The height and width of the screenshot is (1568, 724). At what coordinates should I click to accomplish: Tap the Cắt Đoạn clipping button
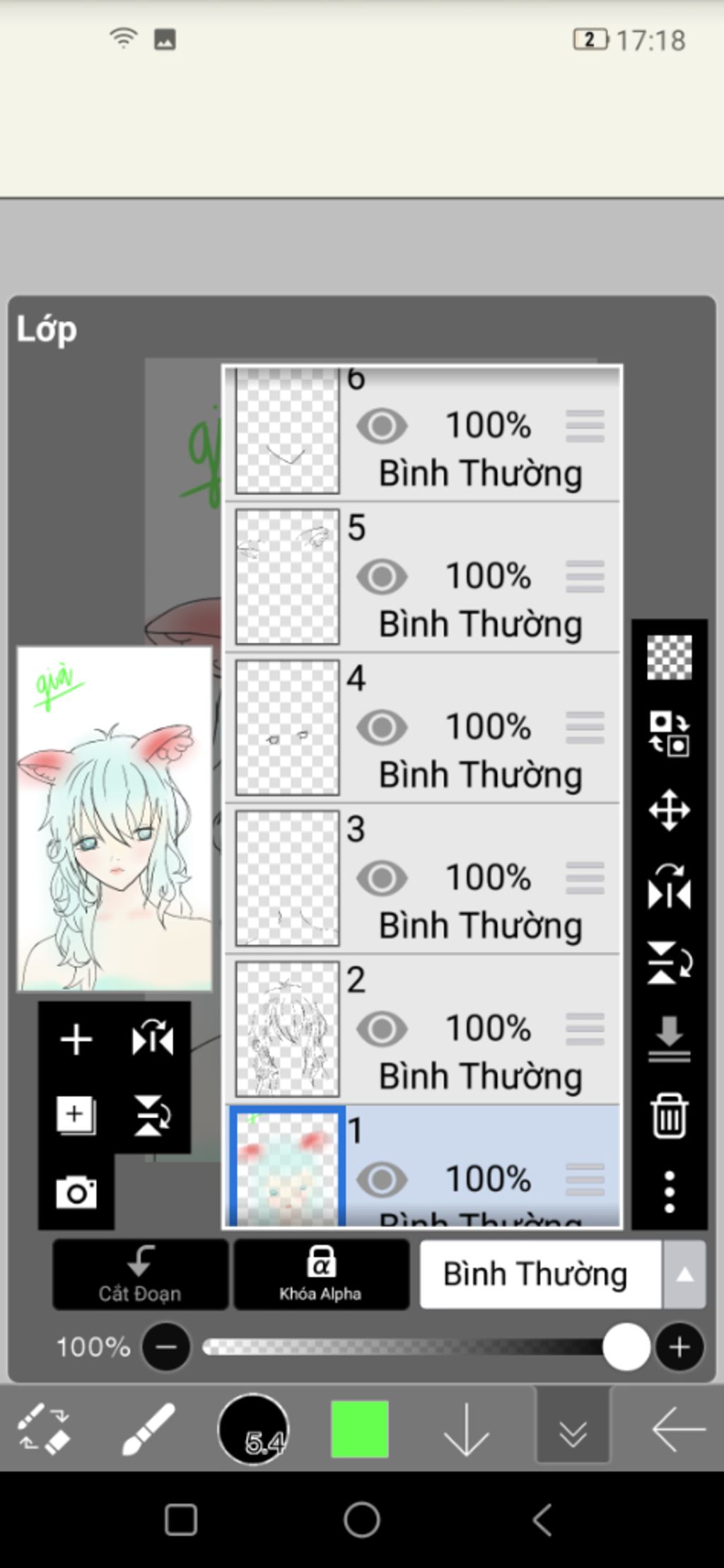click(140, 1274)
